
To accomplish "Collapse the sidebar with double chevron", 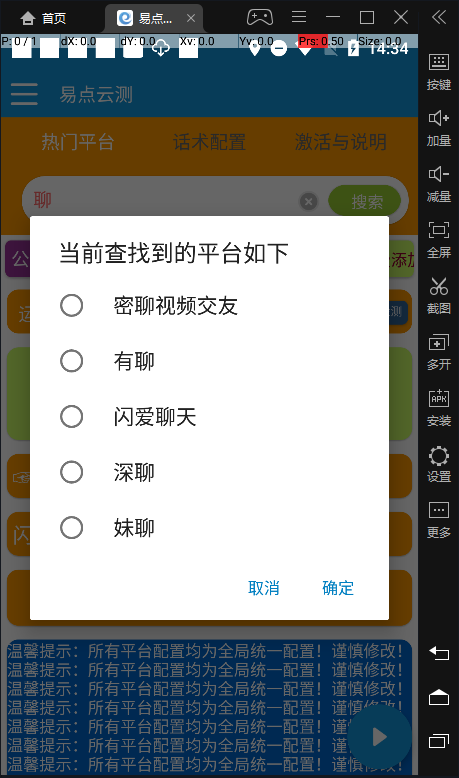I will [x=439, y=18].
